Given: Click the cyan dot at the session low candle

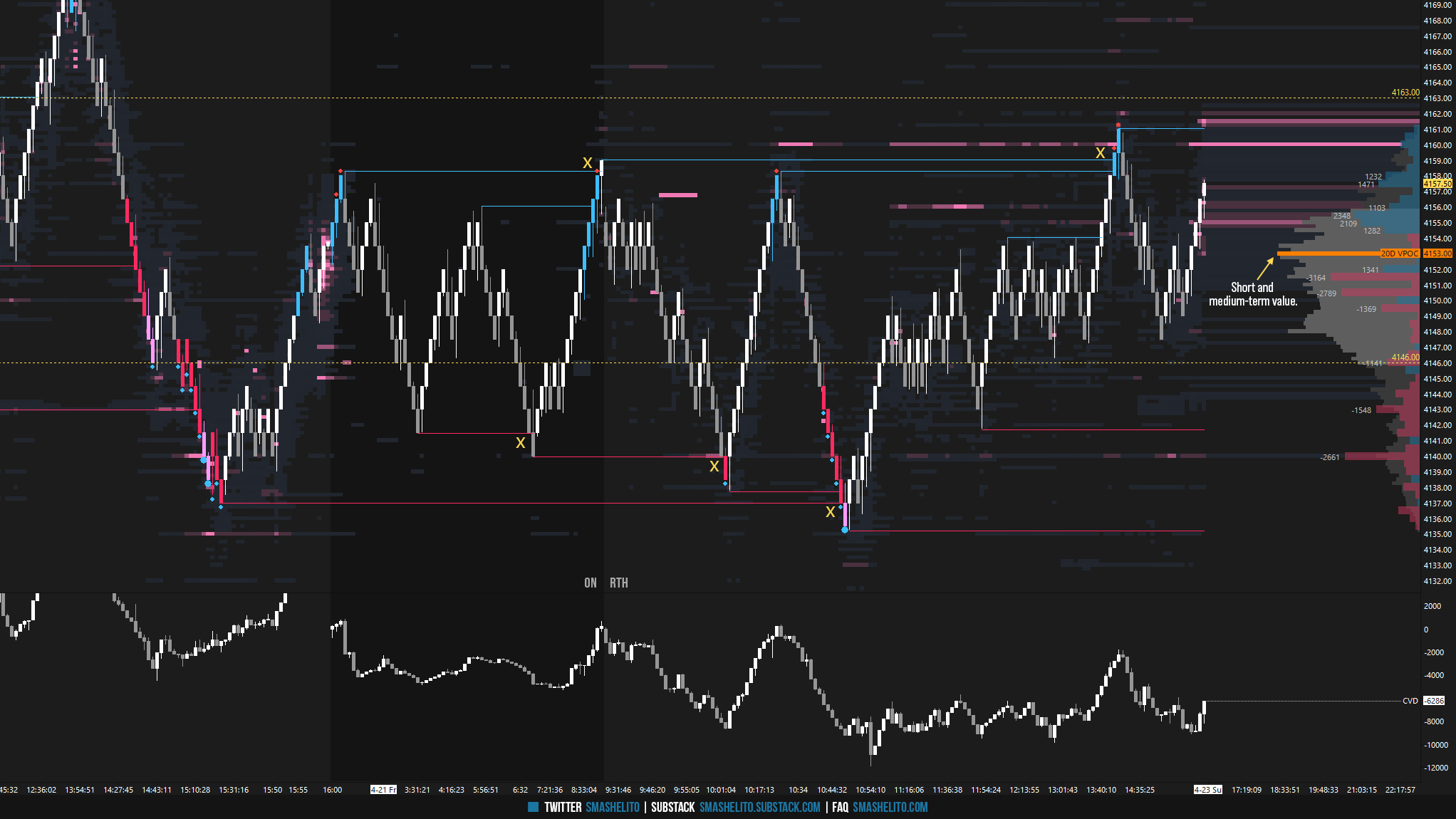Looking at the screenshot, I should coord(845,530).
